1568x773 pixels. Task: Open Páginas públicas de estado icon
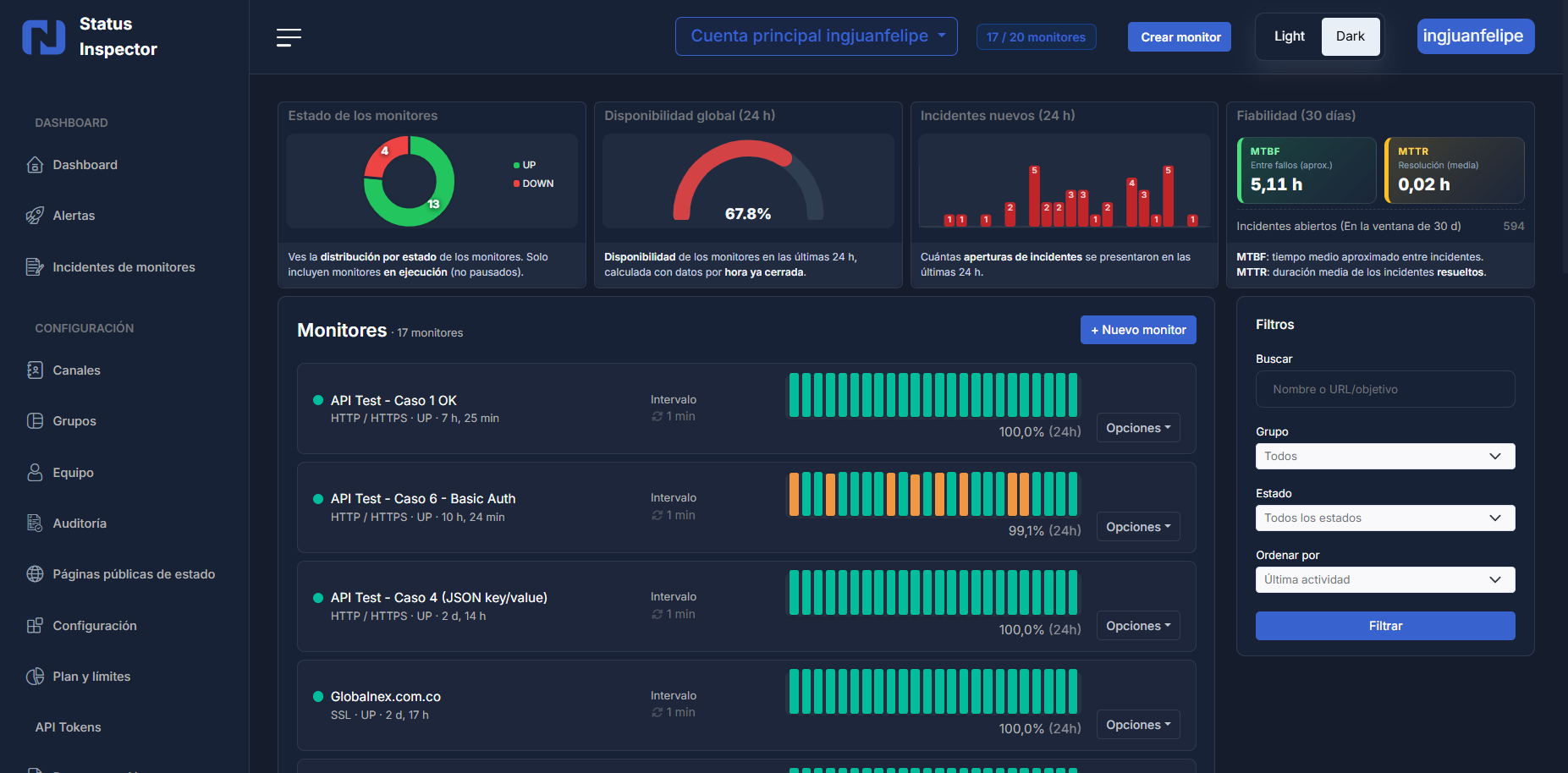(x=35, y=573)
